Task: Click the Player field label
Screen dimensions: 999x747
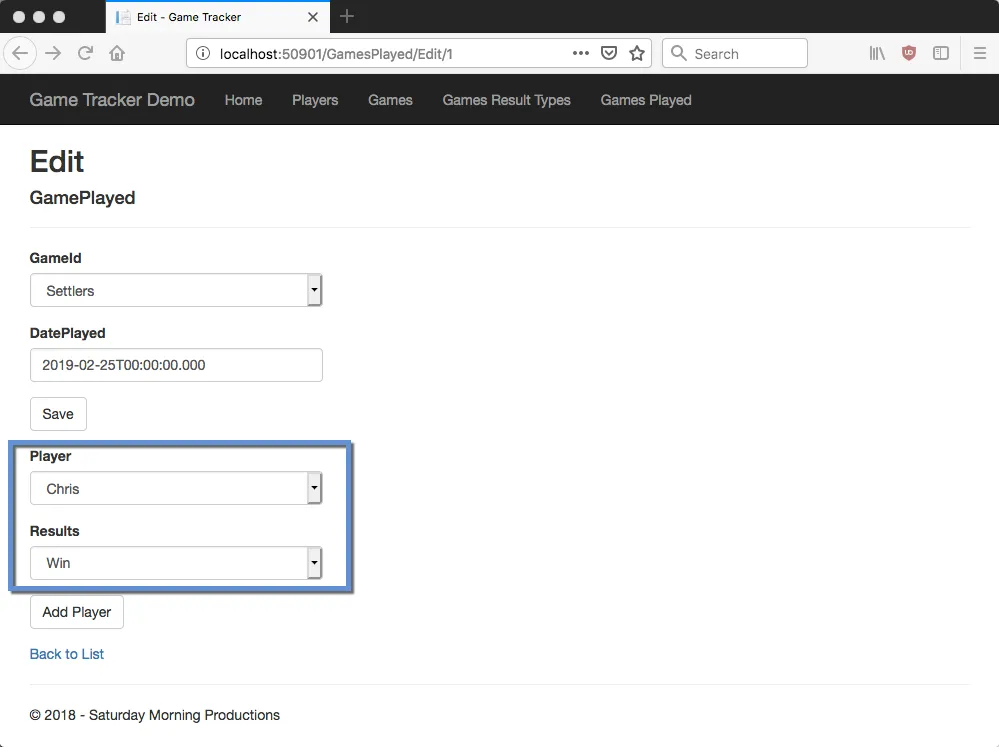Action: pos(50,456)
